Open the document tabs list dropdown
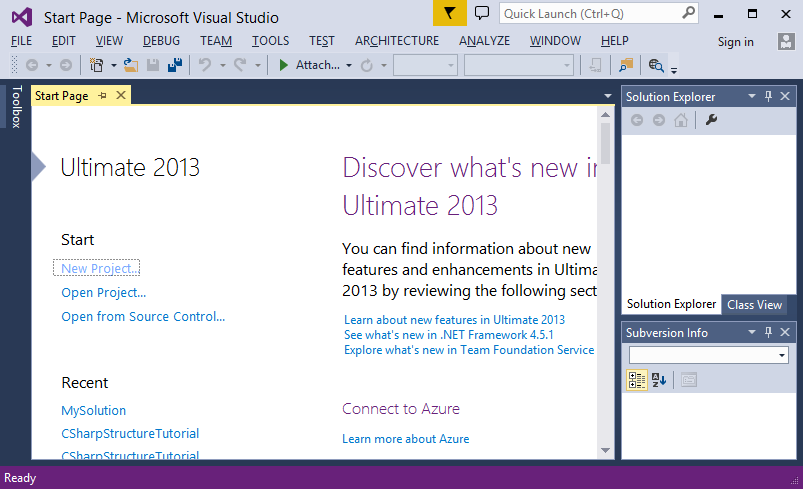The width and height of the screenshot is (803, 489). tap(607, 96)
